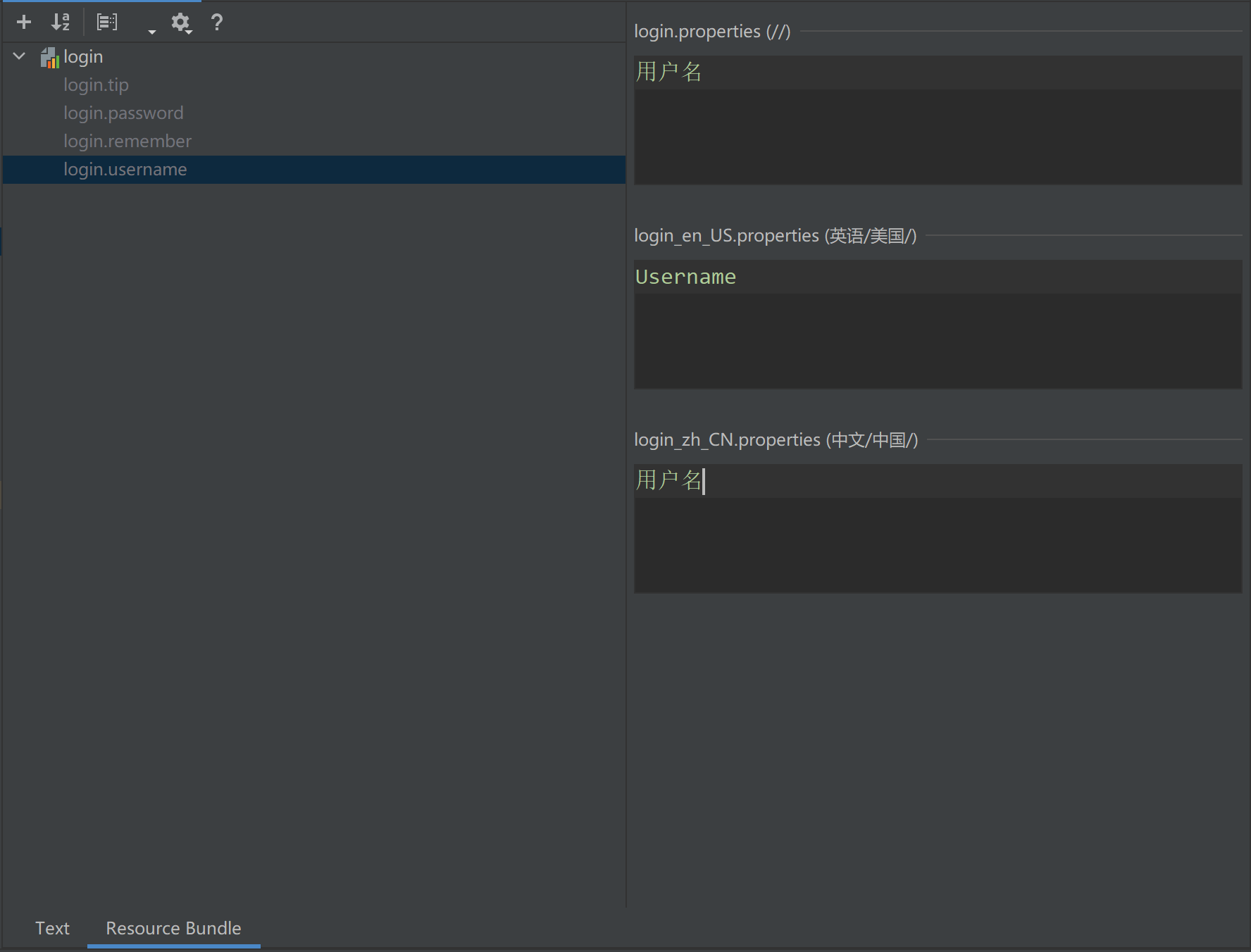Click the default login.properties value field
1251x952 pixels.
[x=937, y=120]
